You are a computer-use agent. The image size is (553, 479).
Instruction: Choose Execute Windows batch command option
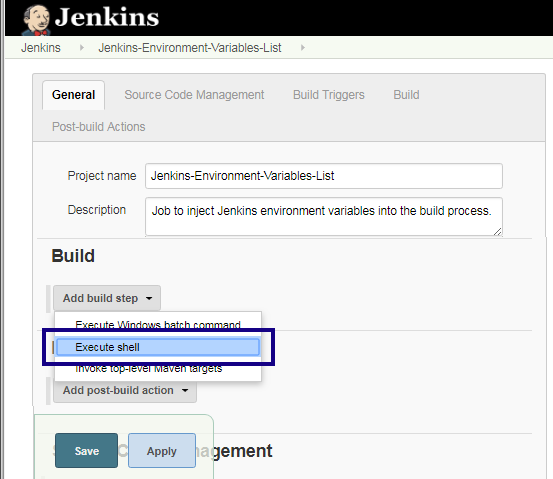point(158,324)
